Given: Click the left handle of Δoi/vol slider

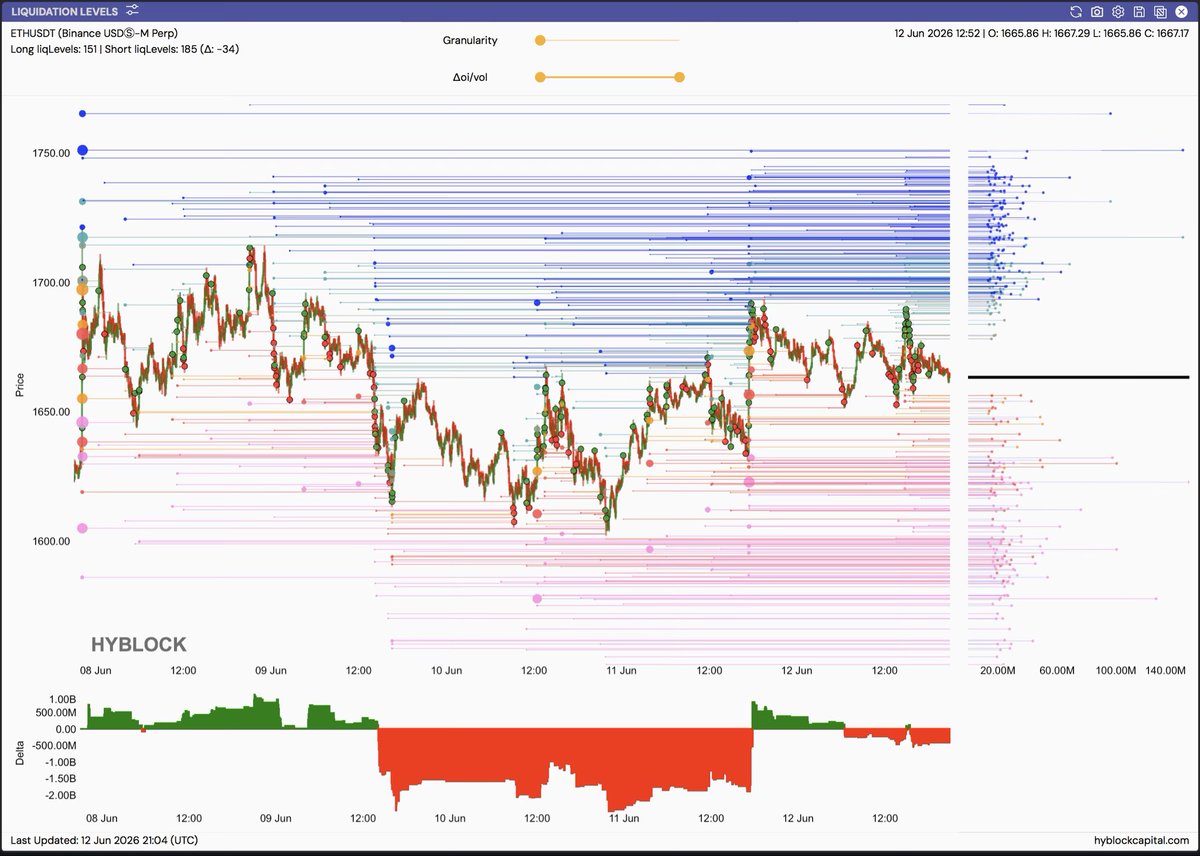Looking at the screenshot, I should click(540, 77).
